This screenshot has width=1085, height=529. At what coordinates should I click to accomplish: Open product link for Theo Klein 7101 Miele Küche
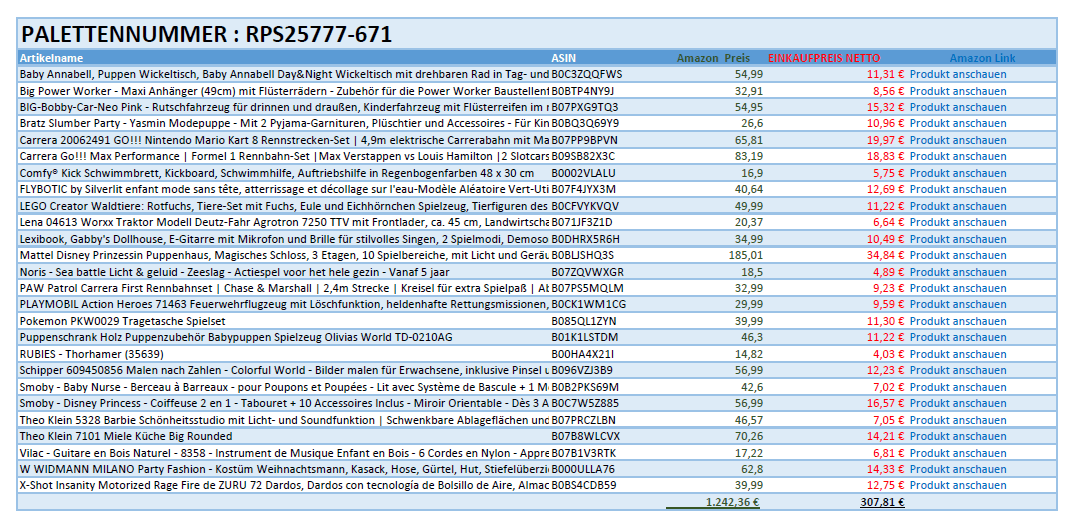[x=957, y=436]
